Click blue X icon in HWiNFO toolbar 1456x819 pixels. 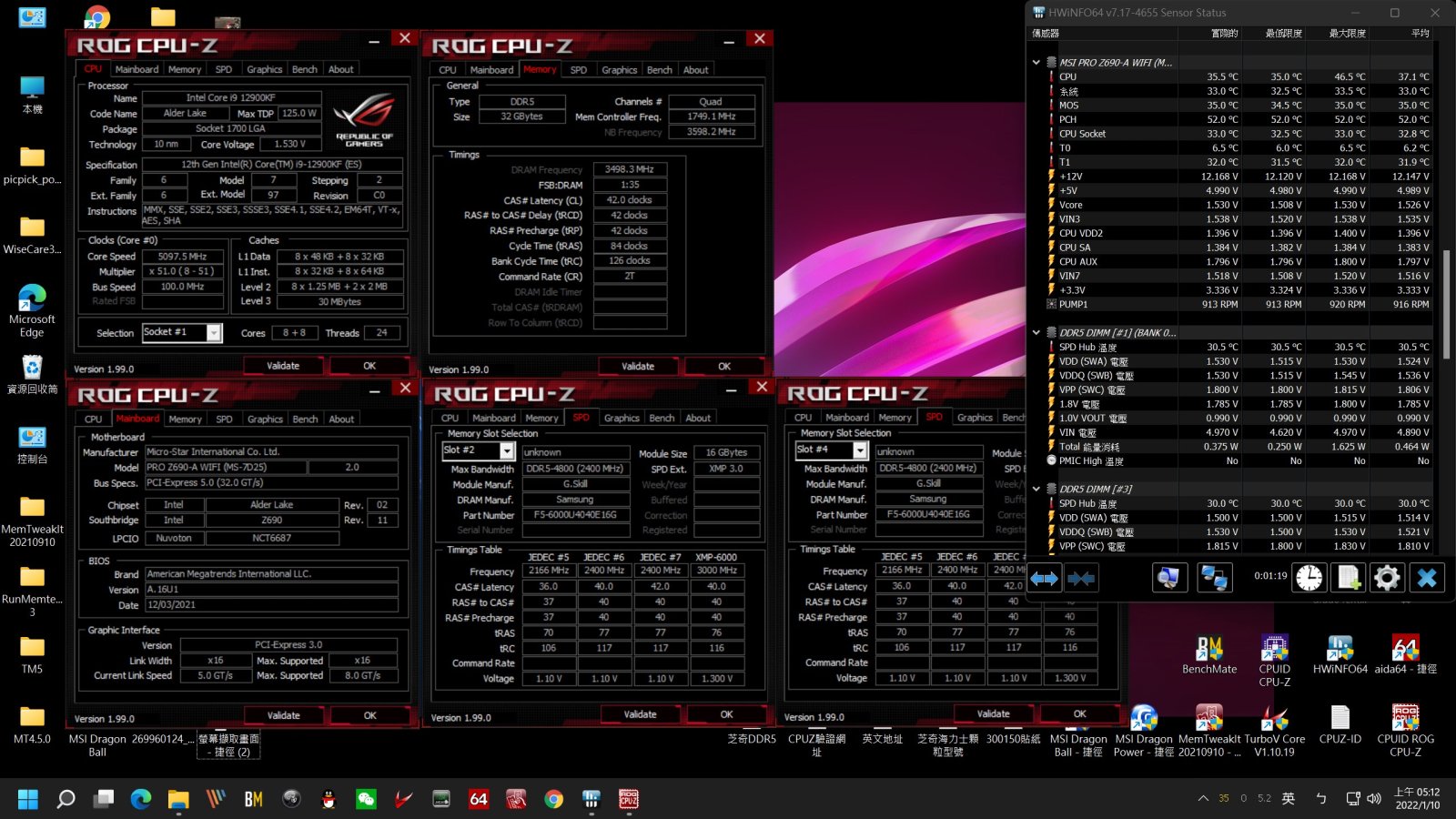click(x=1427, y=578)
